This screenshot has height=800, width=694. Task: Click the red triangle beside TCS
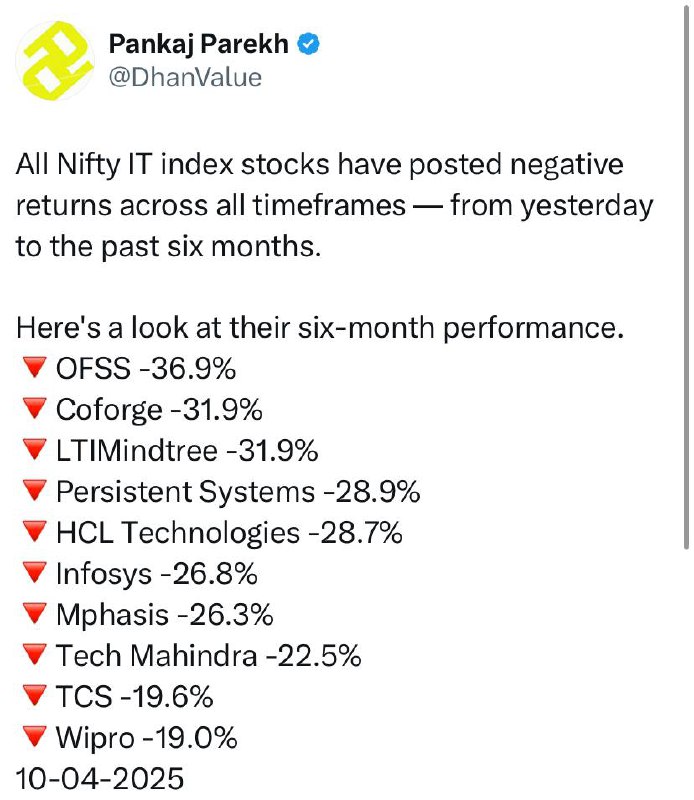[x=35, y=696]
